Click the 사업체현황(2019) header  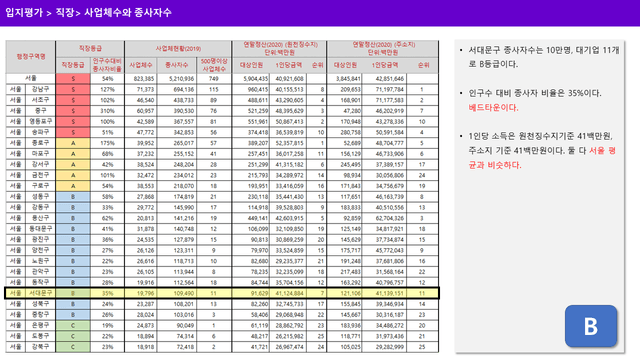point(178,49)
